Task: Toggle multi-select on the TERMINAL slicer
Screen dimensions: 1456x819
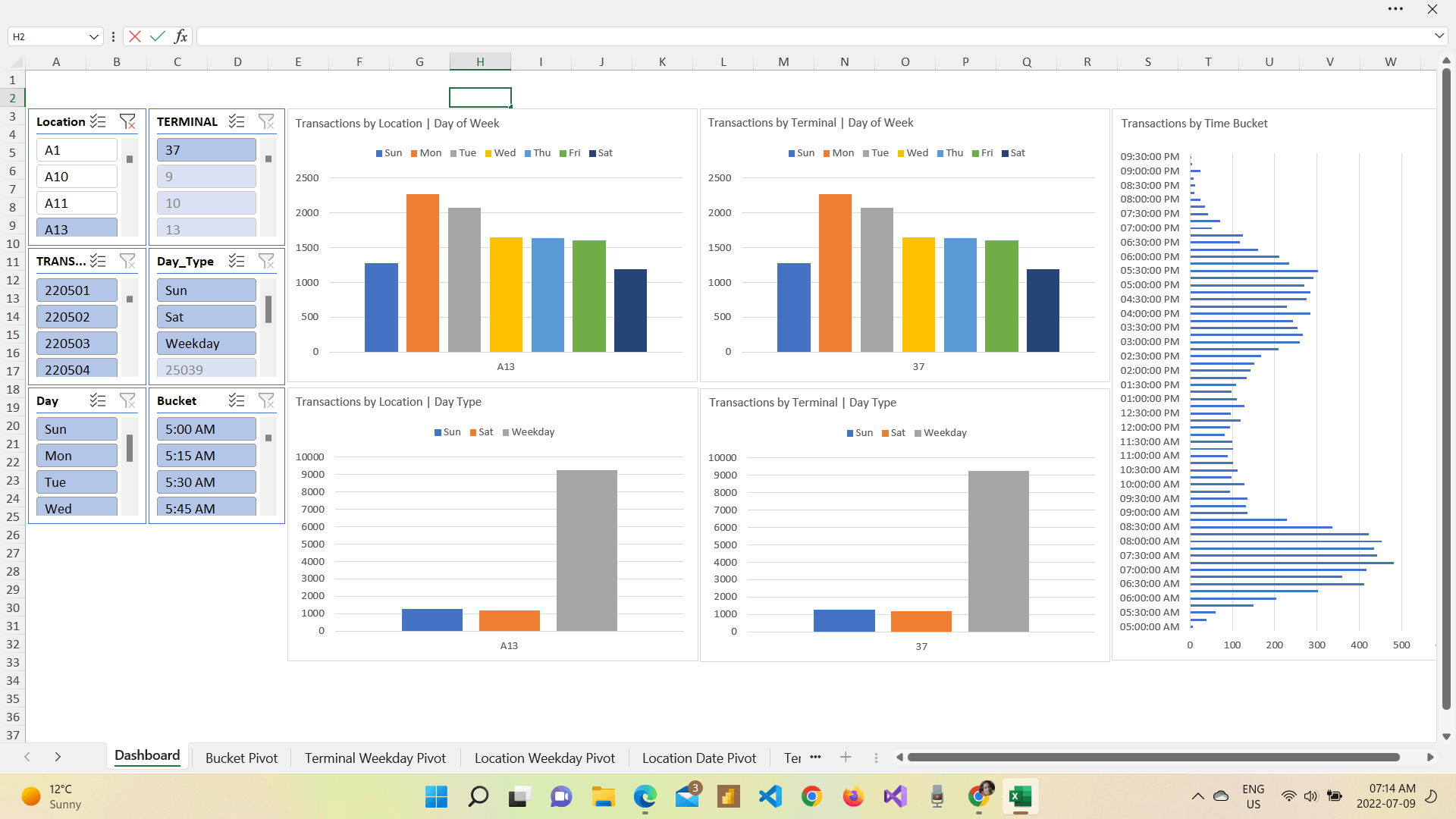Action: coord(237,121)
